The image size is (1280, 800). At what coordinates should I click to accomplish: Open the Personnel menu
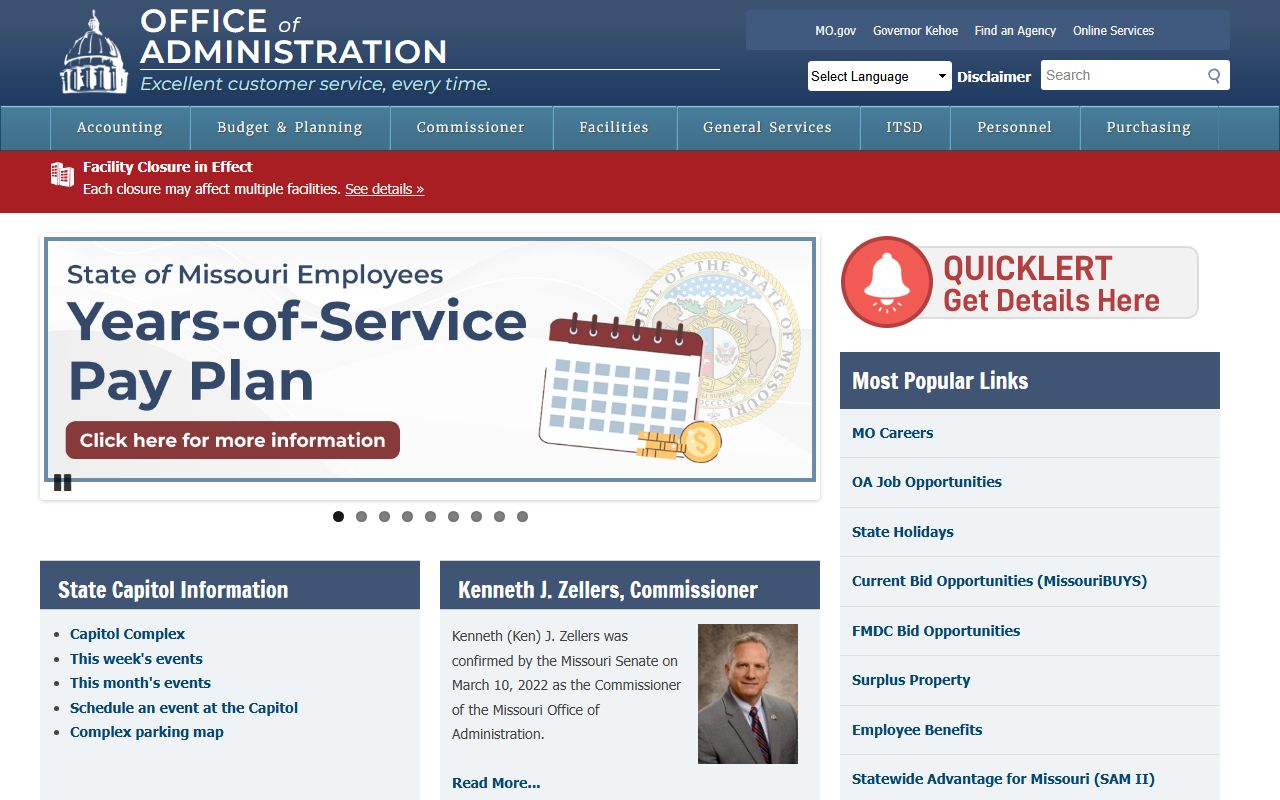[1015, 128]
